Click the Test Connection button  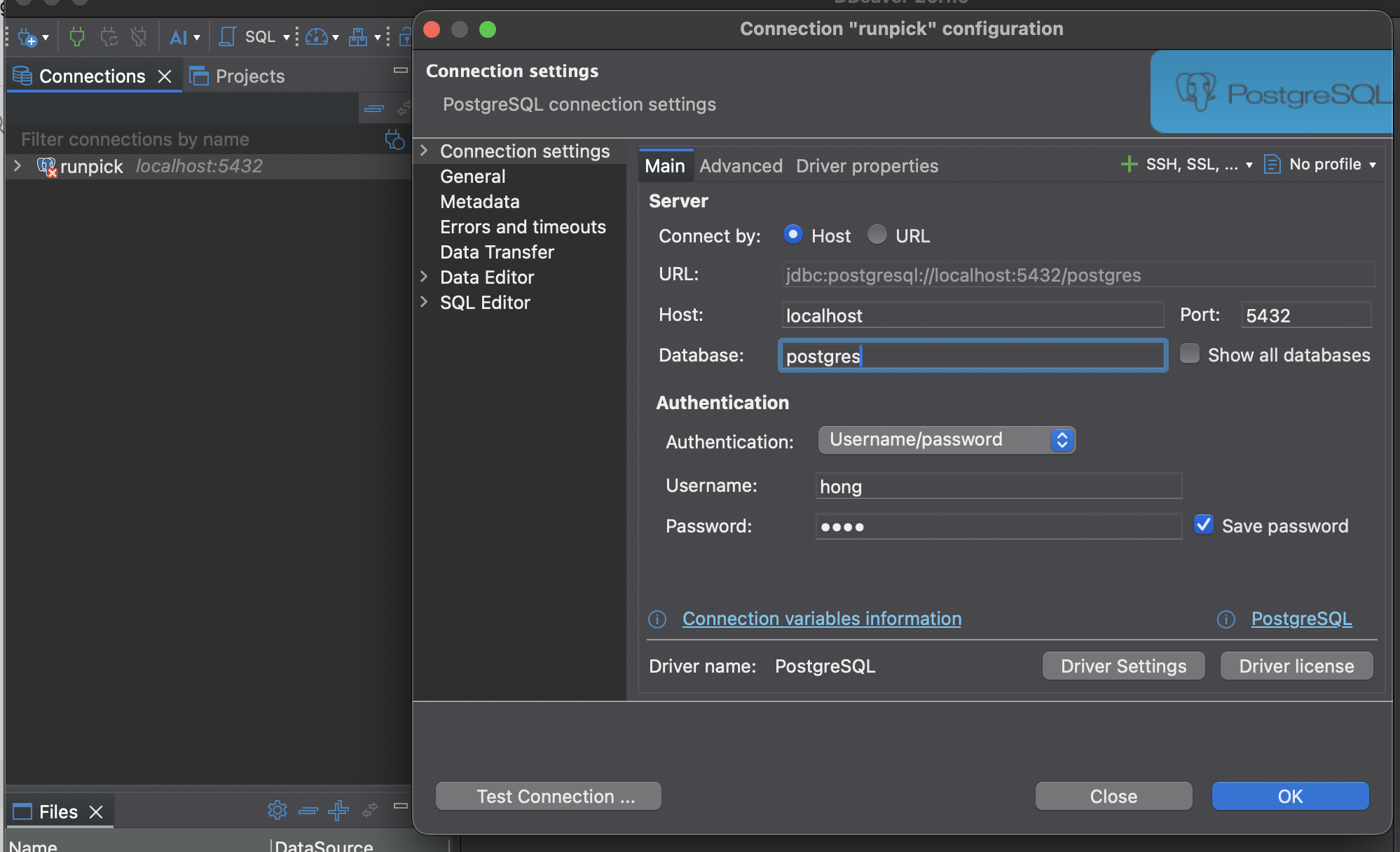click(549, 797)
